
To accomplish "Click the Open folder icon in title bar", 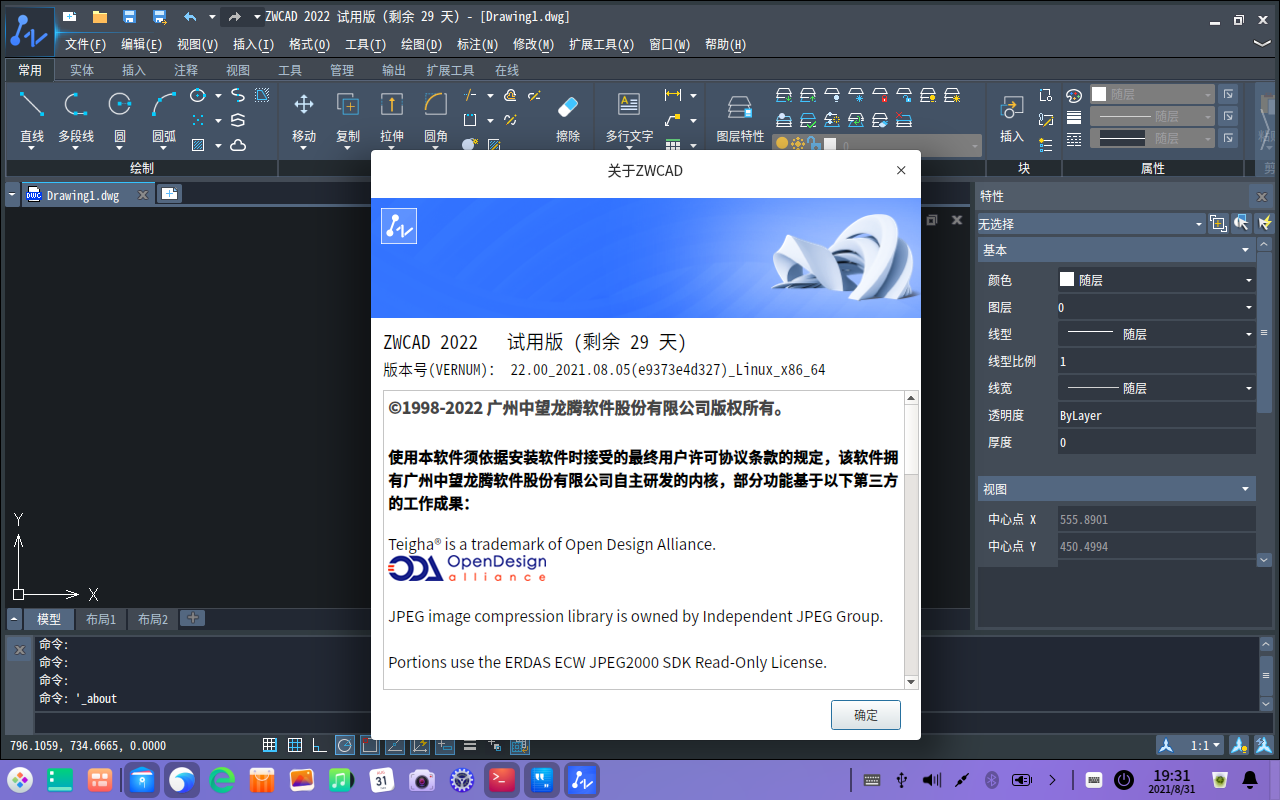I will click(x=99, y=17).
